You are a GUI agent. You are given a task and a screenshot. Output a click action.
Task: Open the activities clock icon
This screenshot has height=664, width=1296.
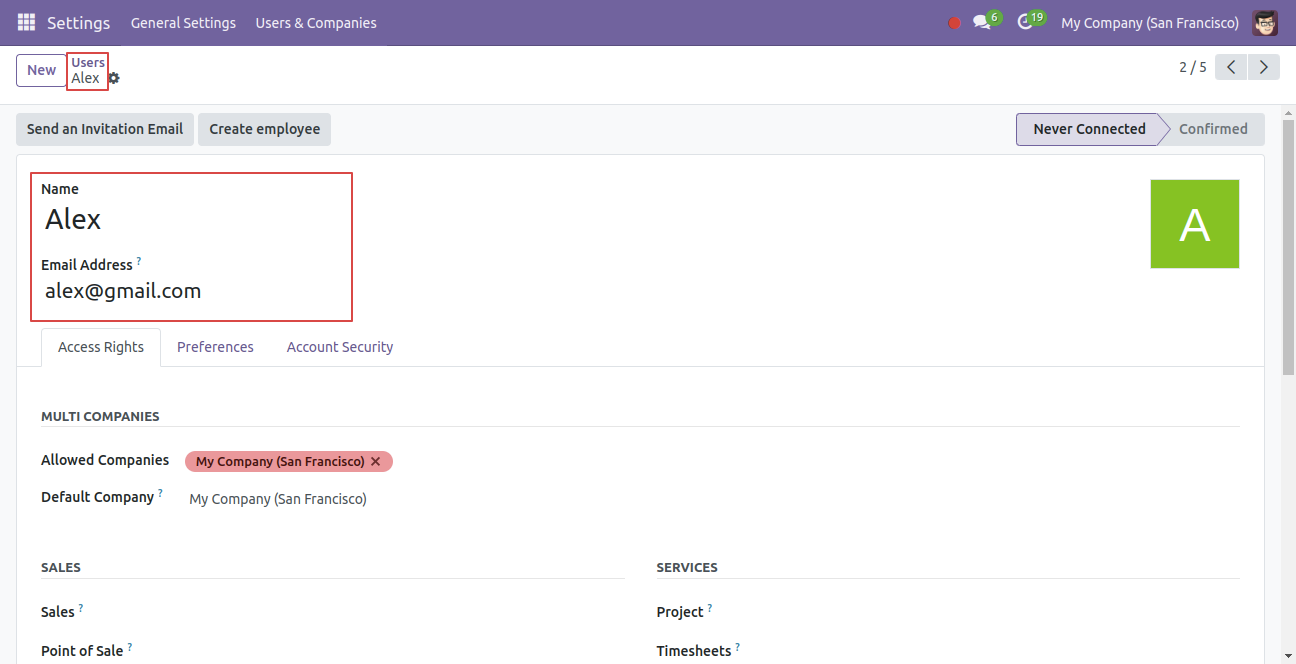tap(1026, 22)
